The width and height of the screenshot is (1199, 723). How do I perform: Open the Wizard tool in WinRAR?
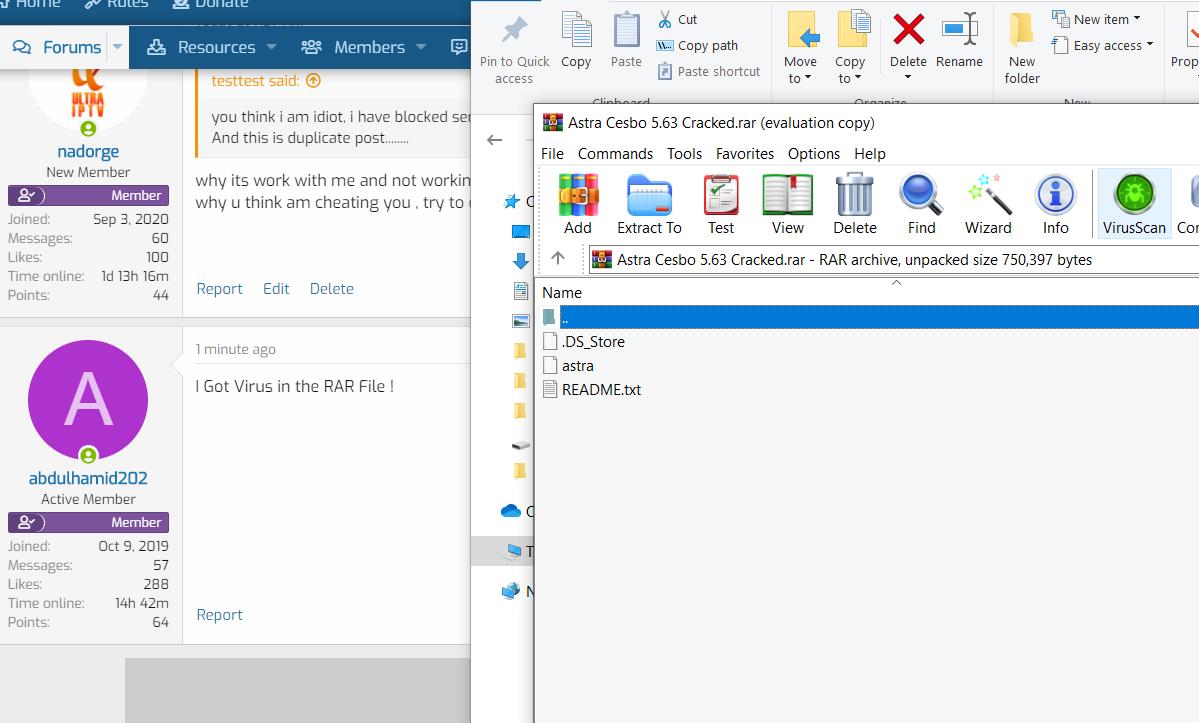(988, 204)
